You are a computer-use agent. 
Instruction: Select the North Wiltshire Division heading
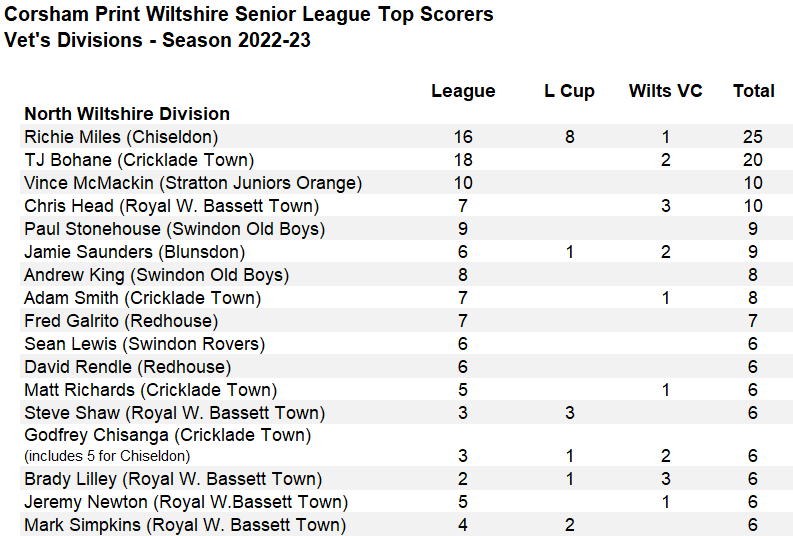pyautogui.click(x=127, y=114)
